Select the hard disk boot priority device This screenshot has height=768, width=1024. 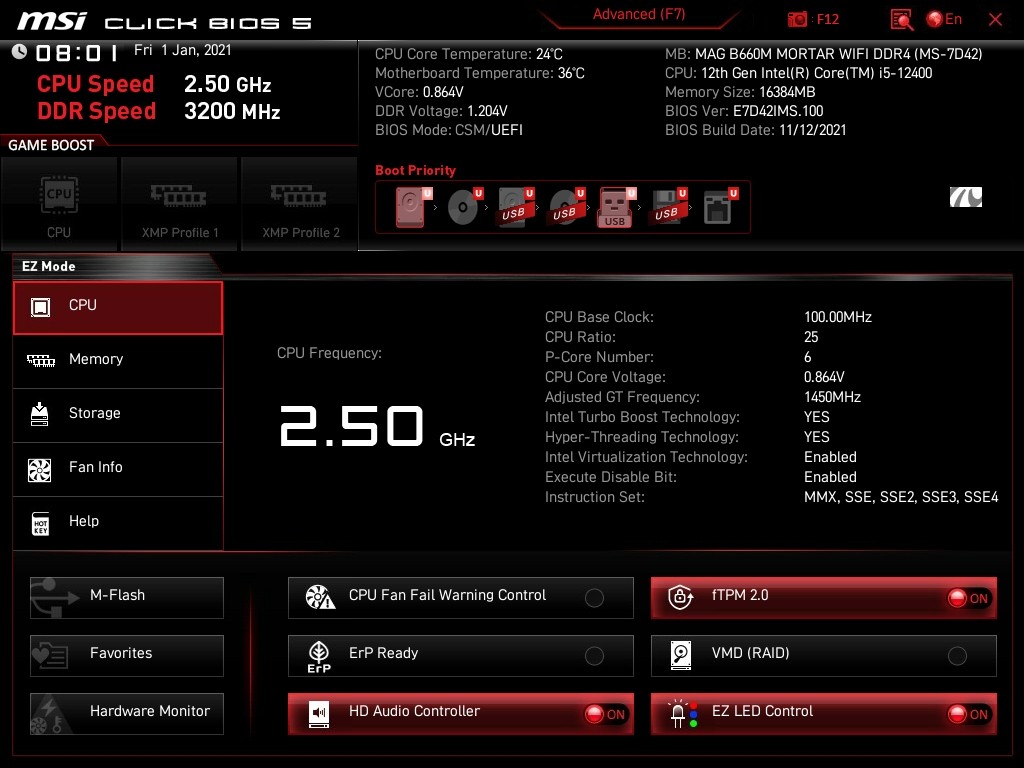click(413, 207)
